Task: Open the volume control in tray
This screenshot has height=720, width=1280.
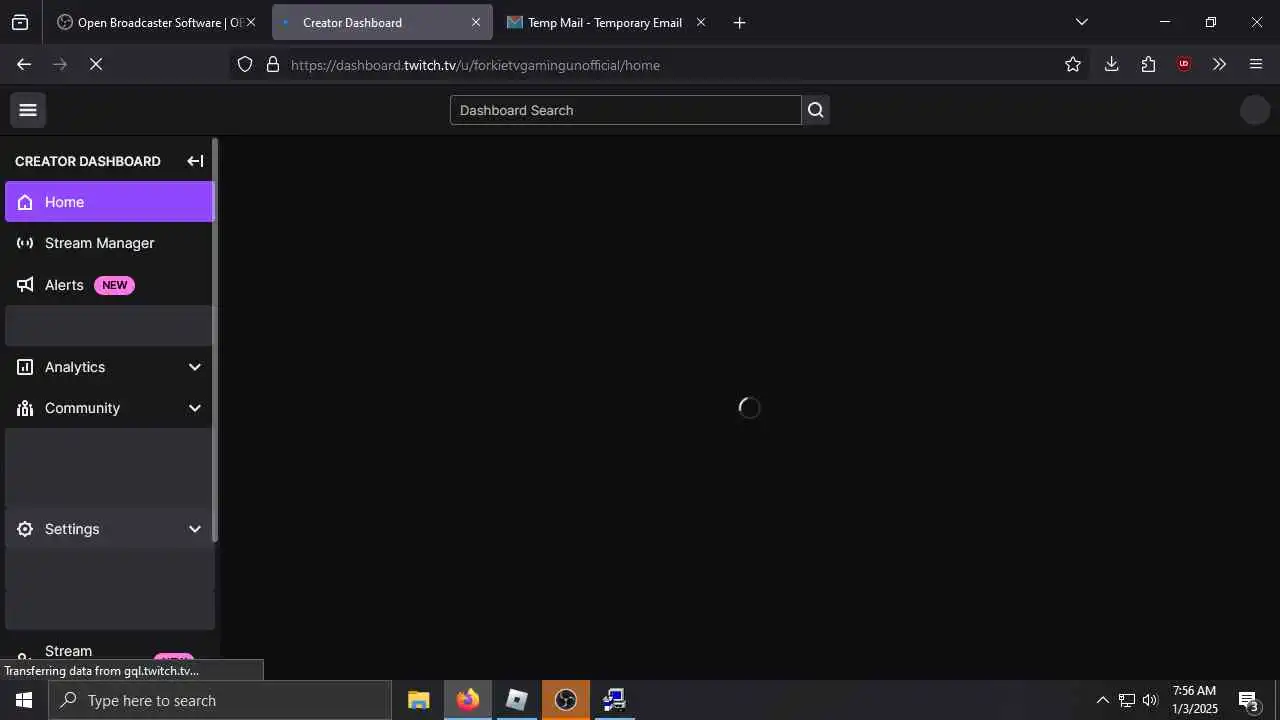Action: [1150, 700]
